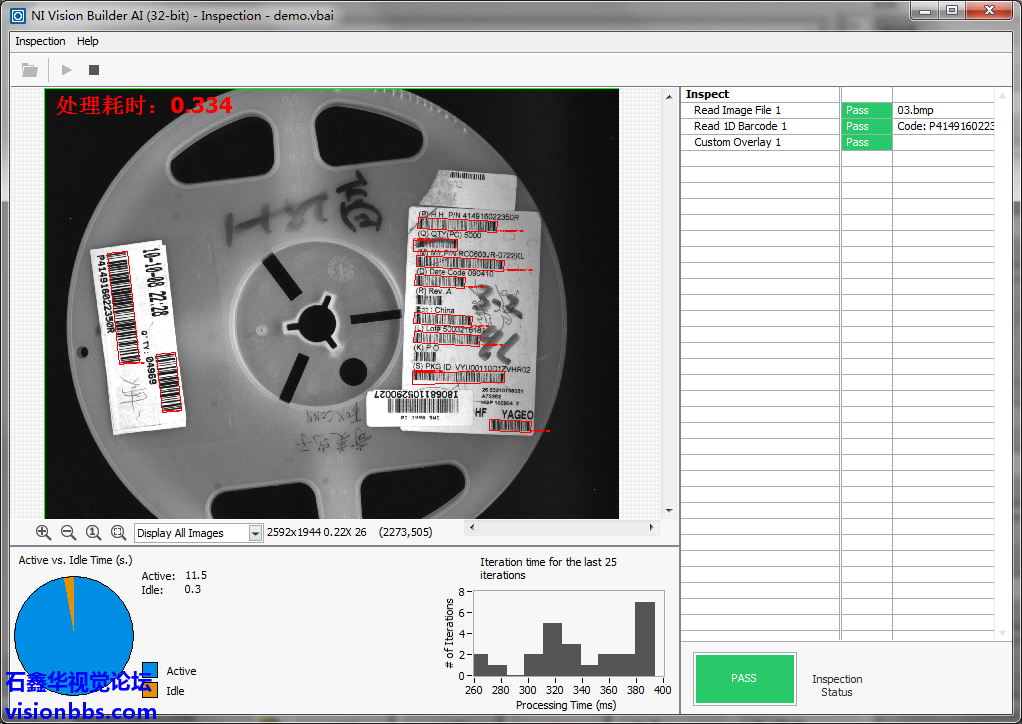This screenshot has height=724, width=1022.
Task: Select the Read 1D Barcode 1 step
Action: click(x=740, y=126)
